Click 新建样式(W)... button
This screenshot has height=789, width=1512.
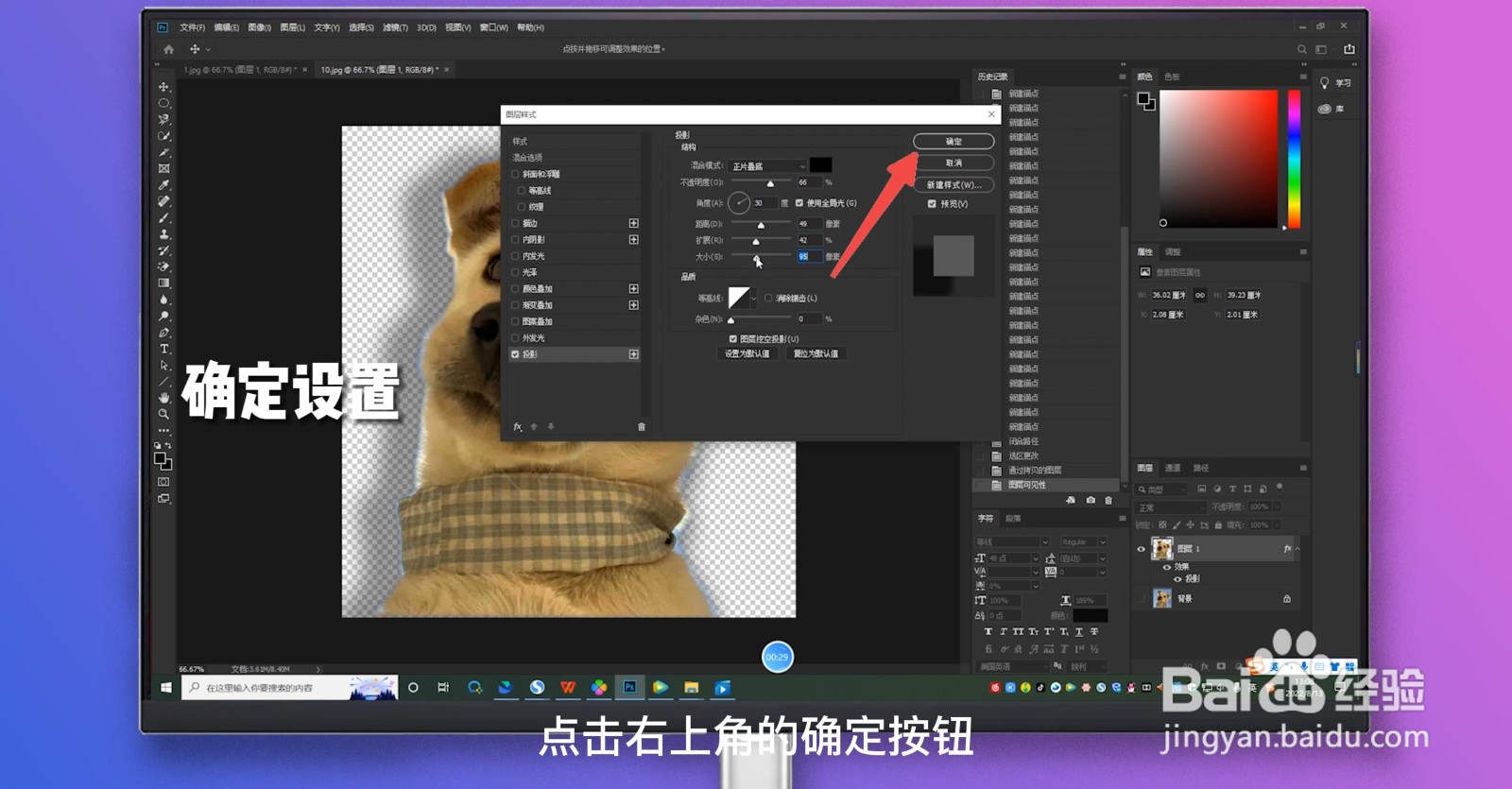tap(954, 185)
